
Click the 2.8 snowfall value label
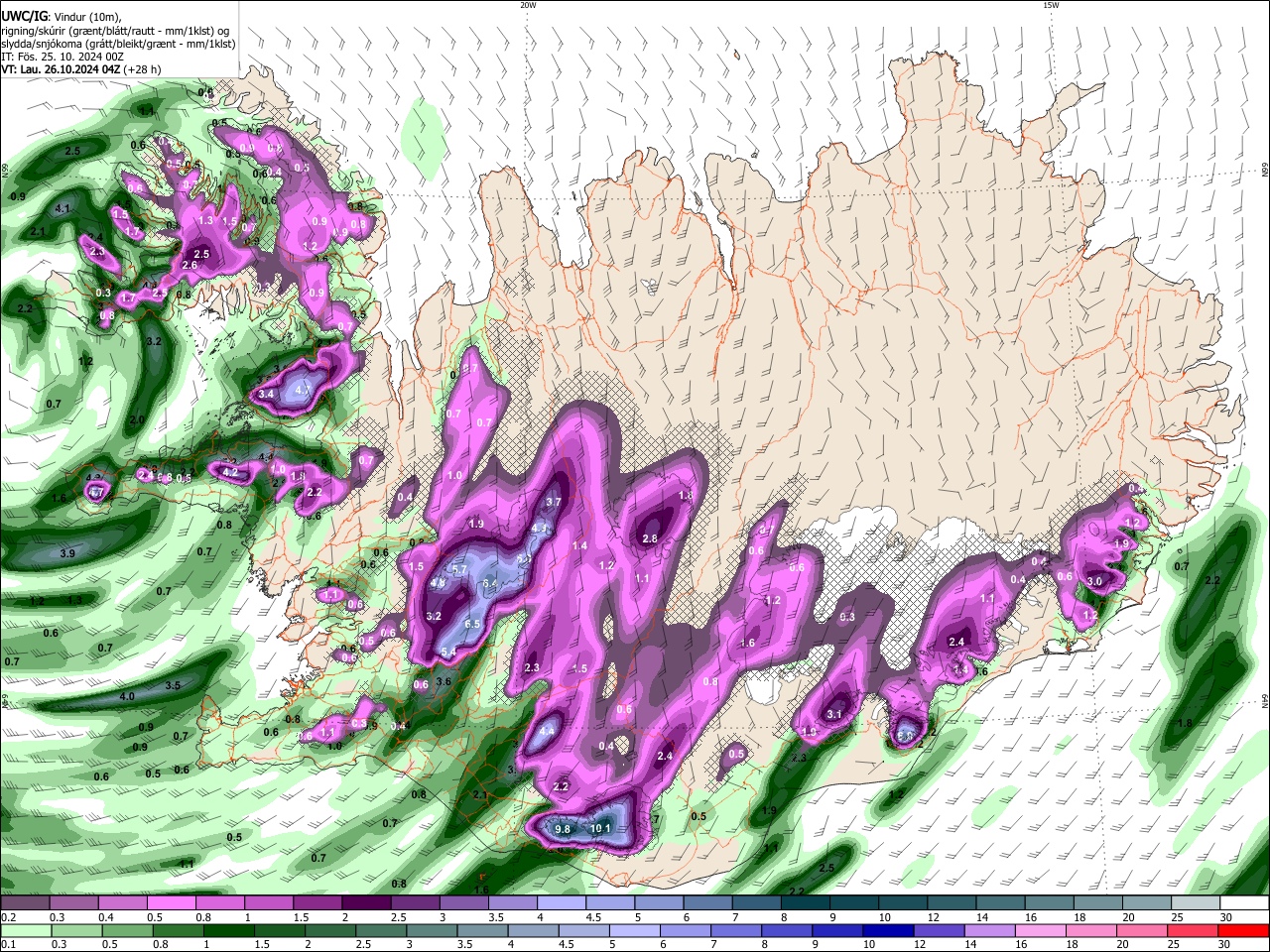point(650,538)
